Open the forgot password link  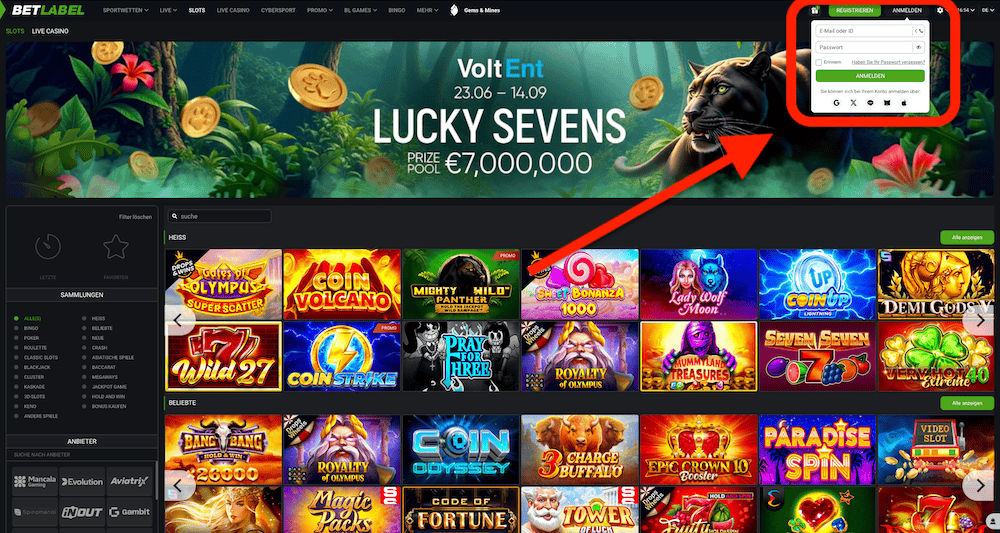888,62
